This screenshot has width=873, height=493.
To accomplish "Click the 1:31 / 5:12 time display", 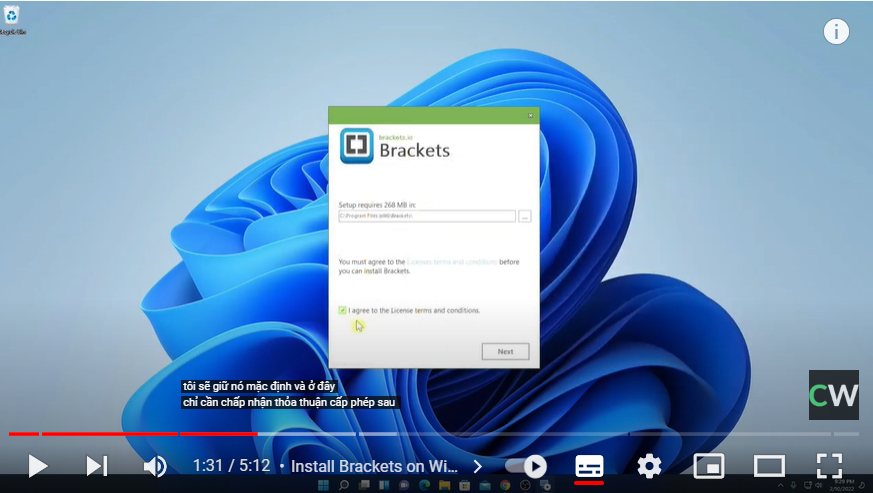I will click(x=232, y=466).
